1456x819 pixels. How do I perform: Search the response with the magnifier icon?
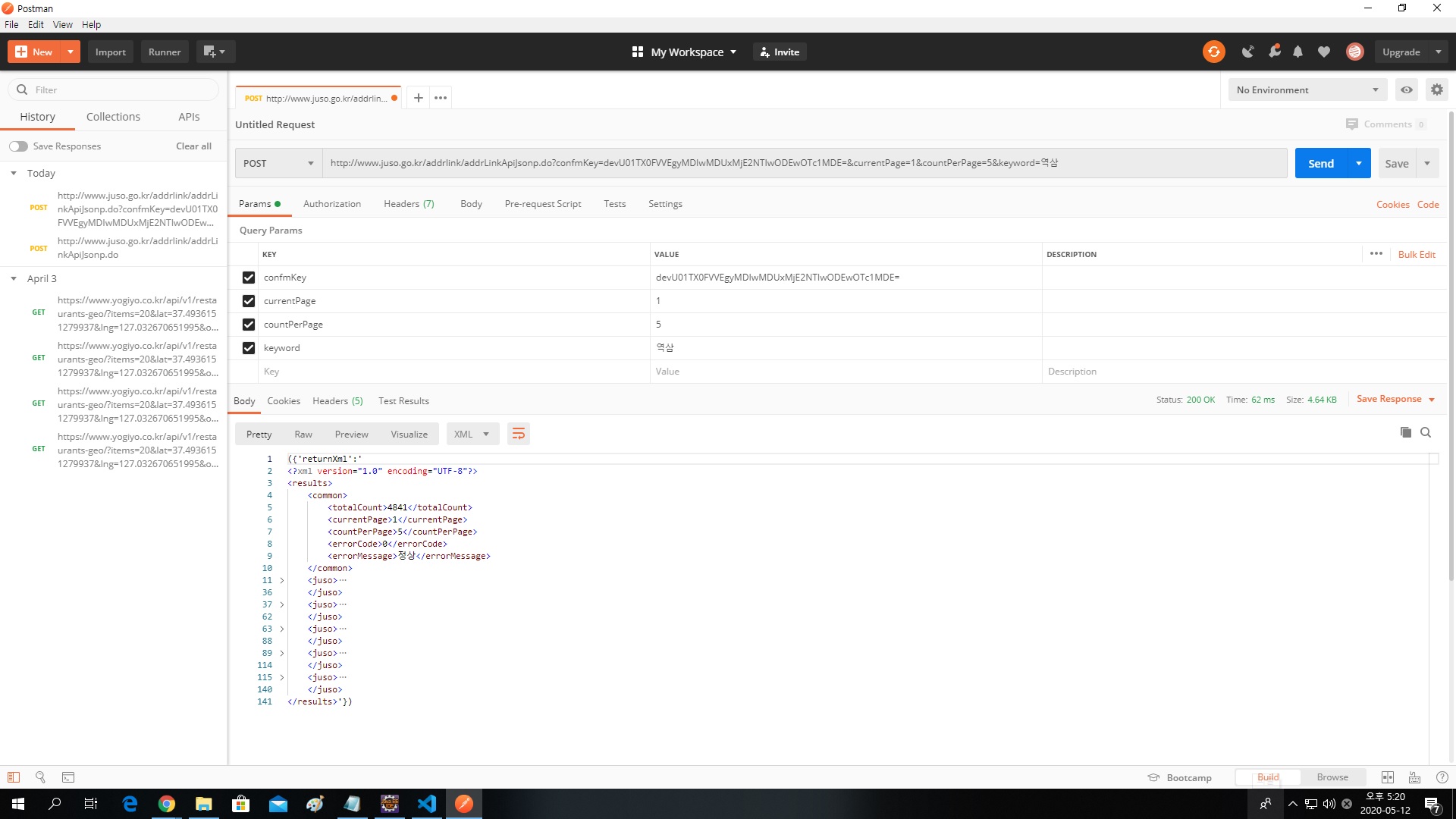tap(1426, 432)
